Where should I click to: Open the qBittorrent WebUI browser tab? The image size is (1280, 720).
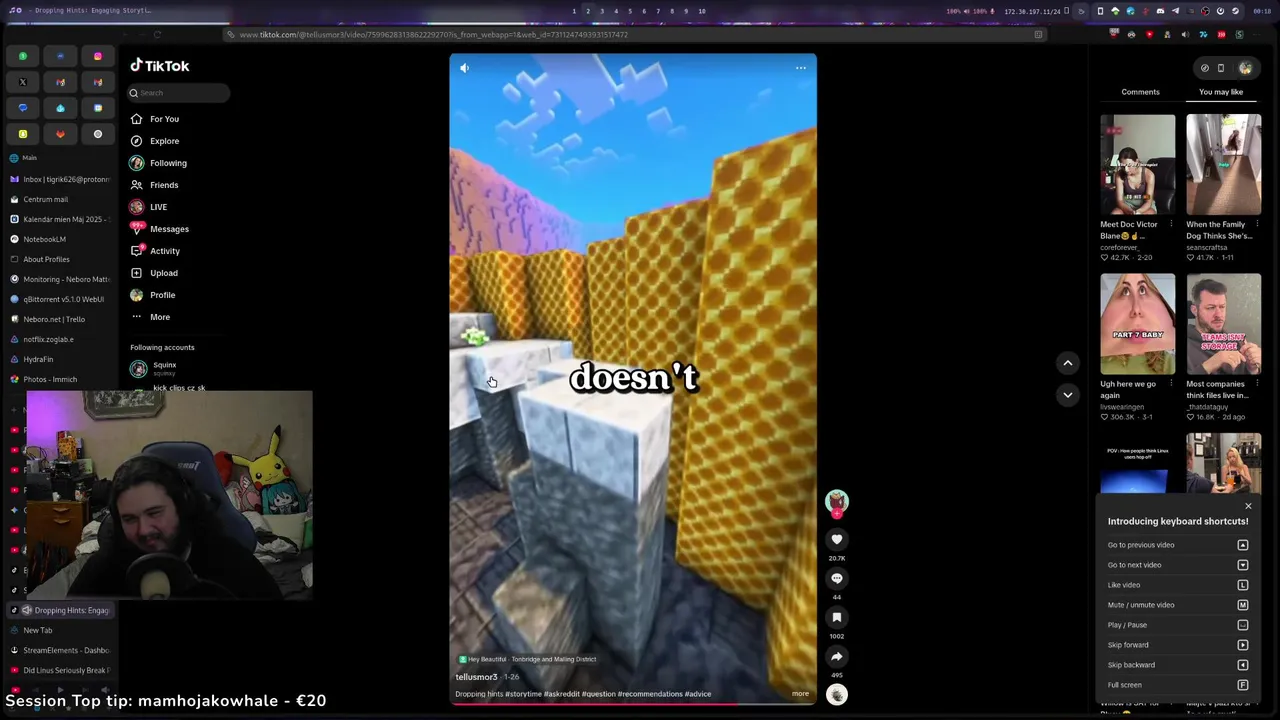(x=60, y=299)
